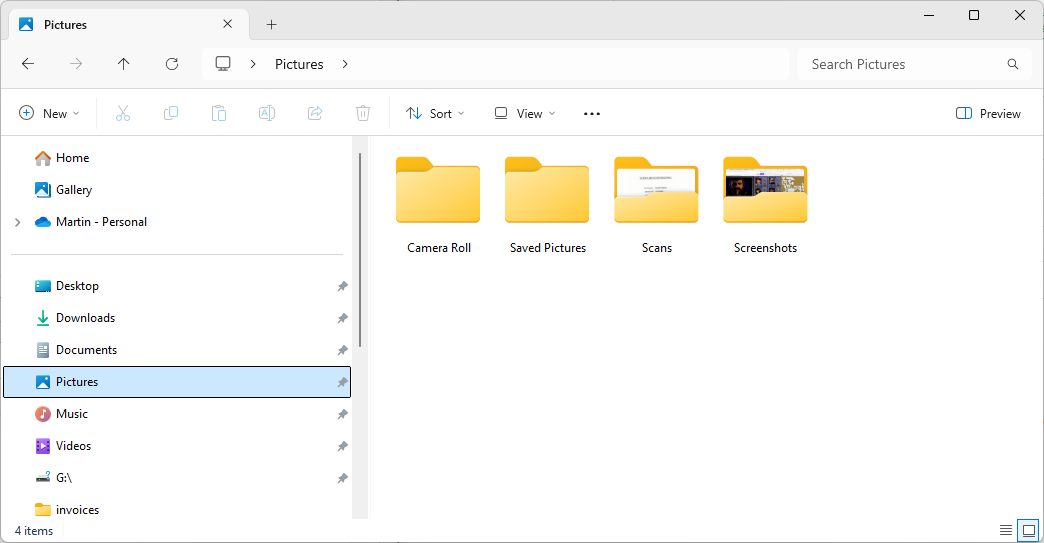1044x543 pixels.
Task: Click chevron before Pictures in address bar
Action: coord(253,64)
